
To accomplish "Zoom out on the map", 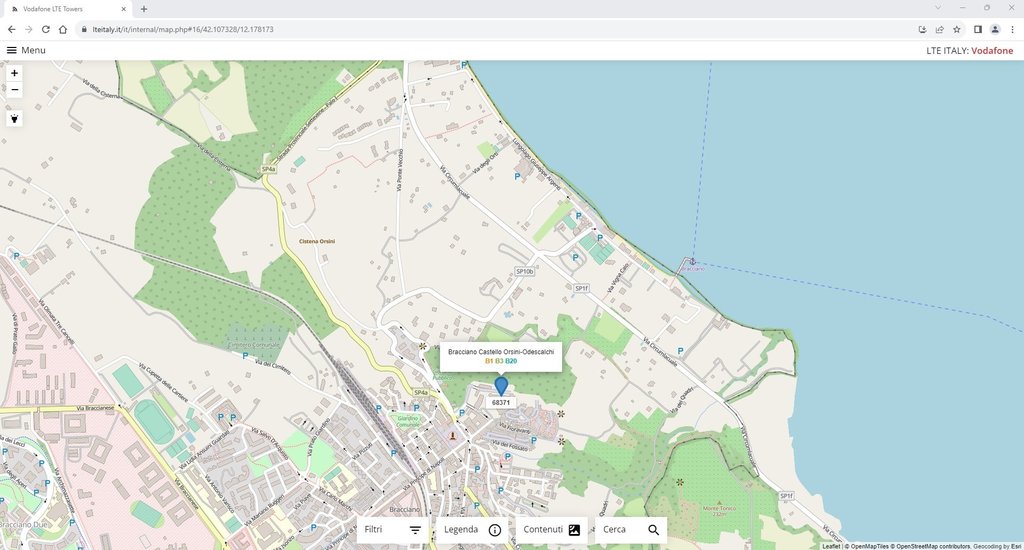I will (x=14, y=90).
